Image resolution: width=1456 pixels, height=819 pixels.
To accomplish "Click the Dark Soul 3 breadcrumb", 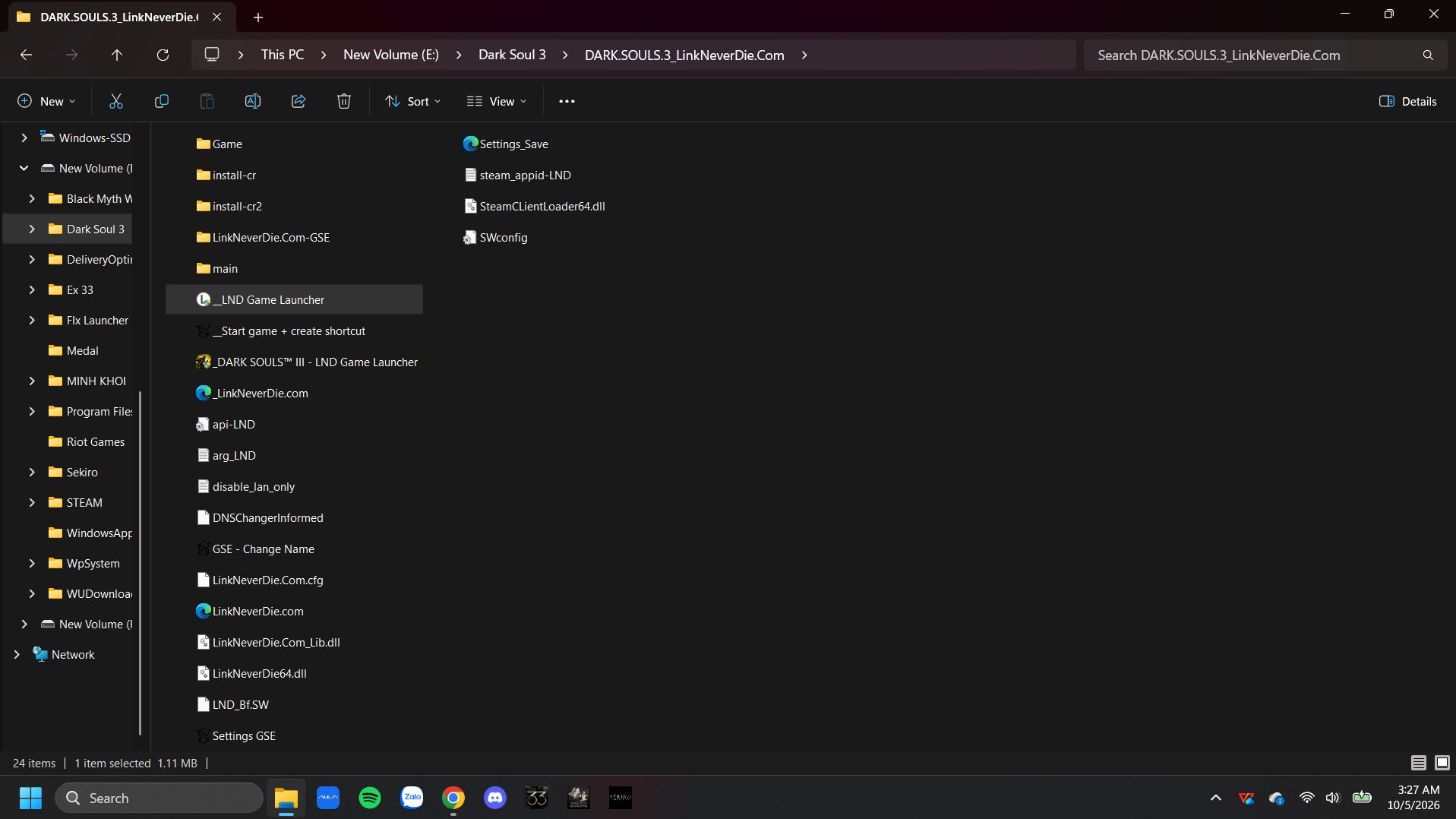I will (x=512, y=55).
